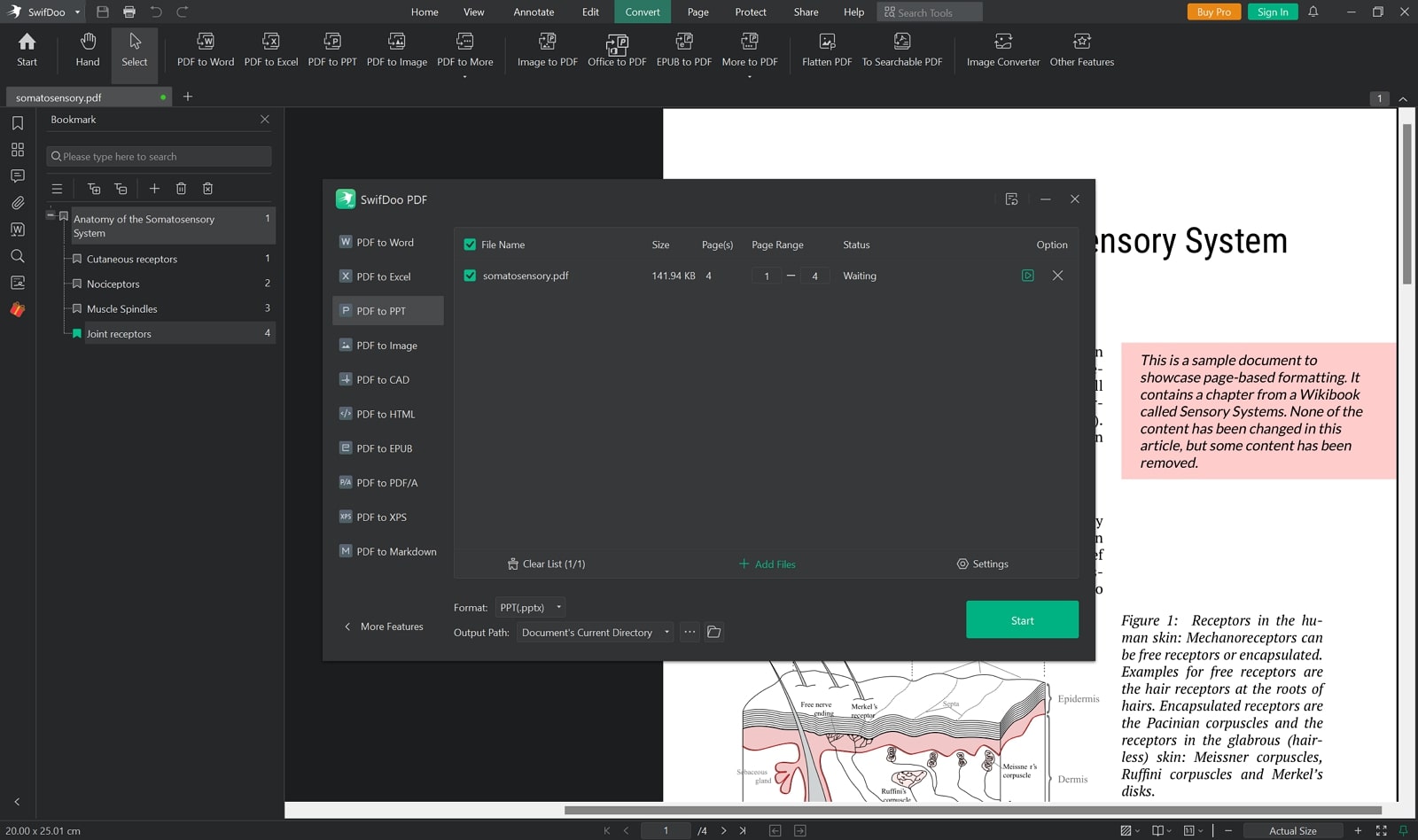This screenshot has height=840, width=1418.
Task: Open SwifDoo application menu dropdown
Action: tap(77, 12)
